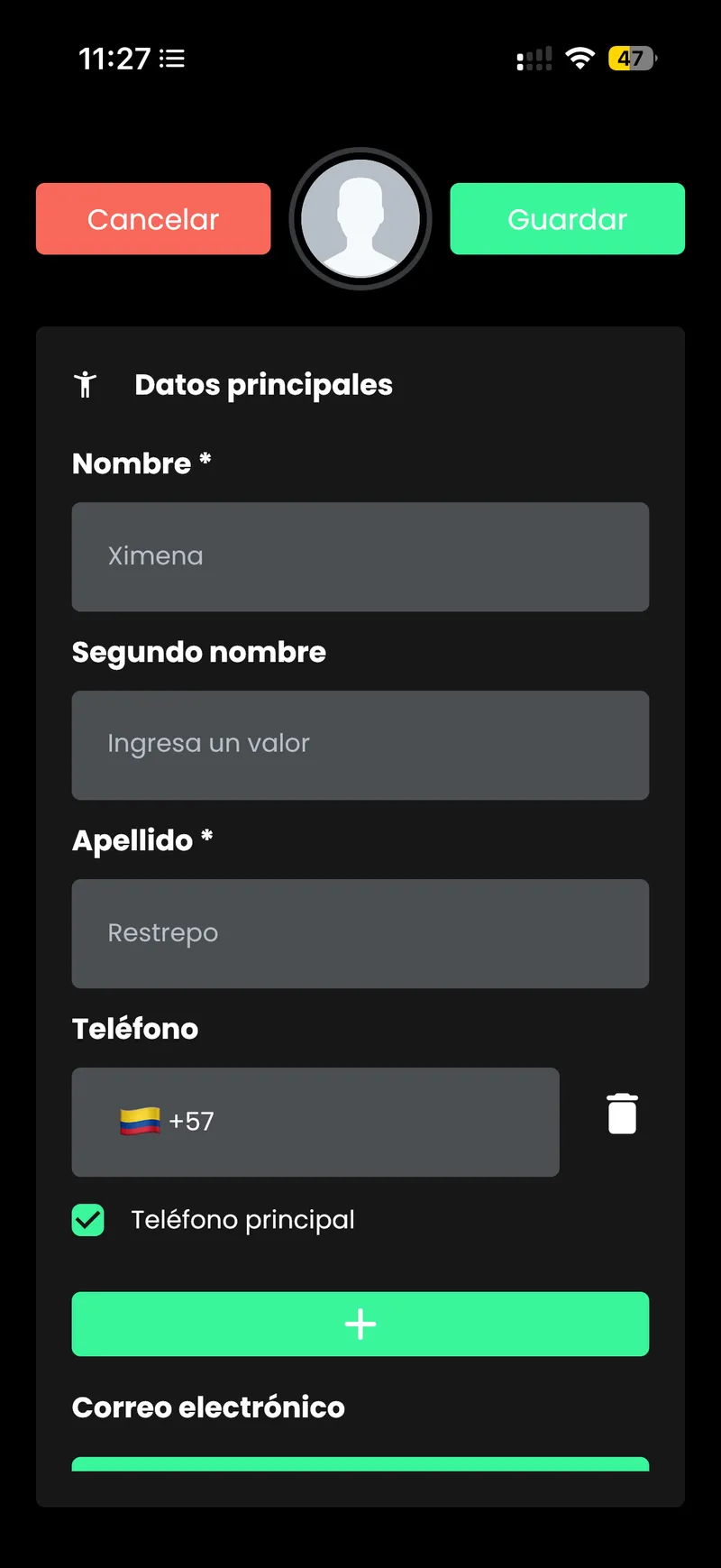Focus the Segundo nombre input field
721x1568 pixels.
360,745
